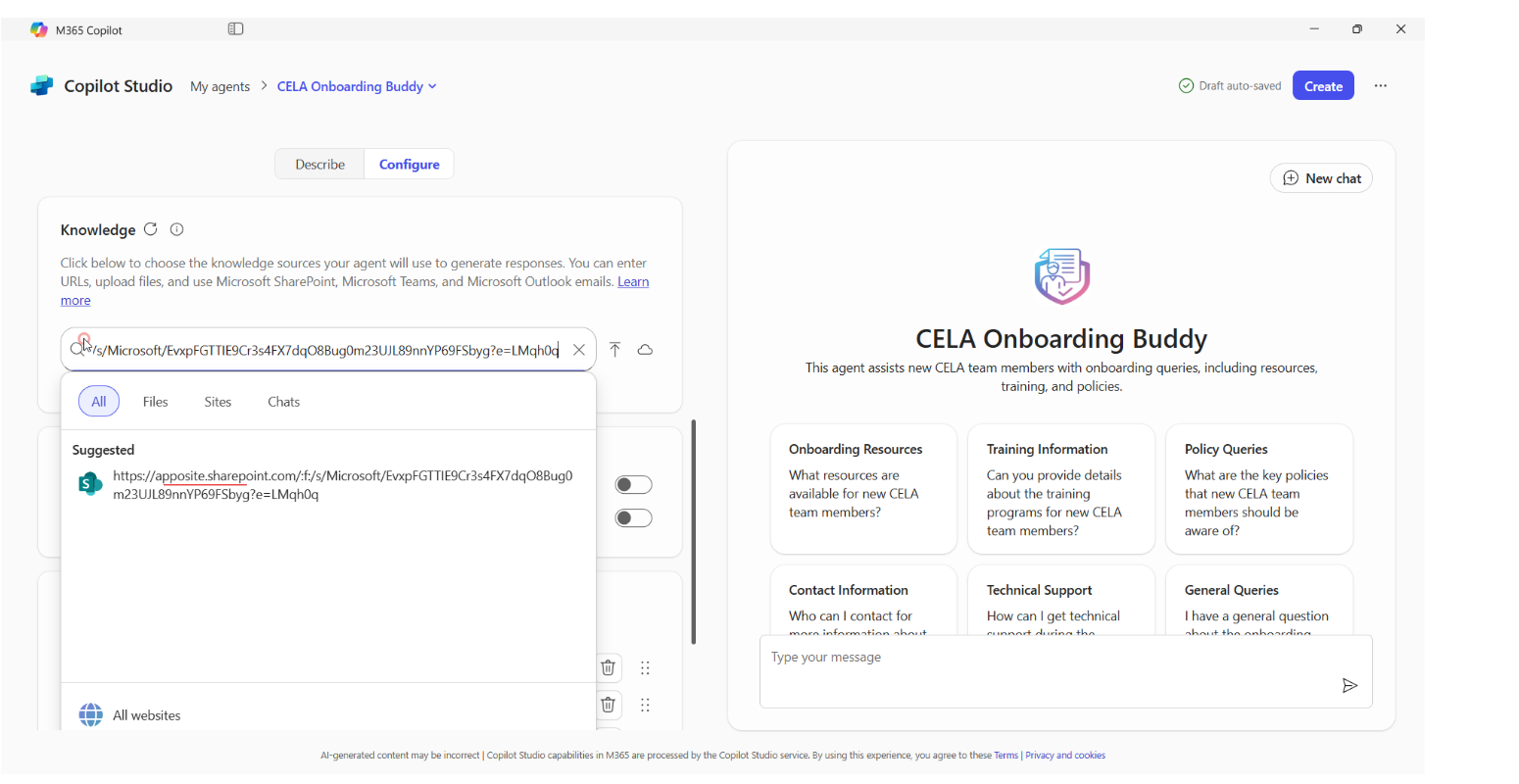Click the upper trash delete icon
This screenshot has height=784, width=1519.
point(608,667)
